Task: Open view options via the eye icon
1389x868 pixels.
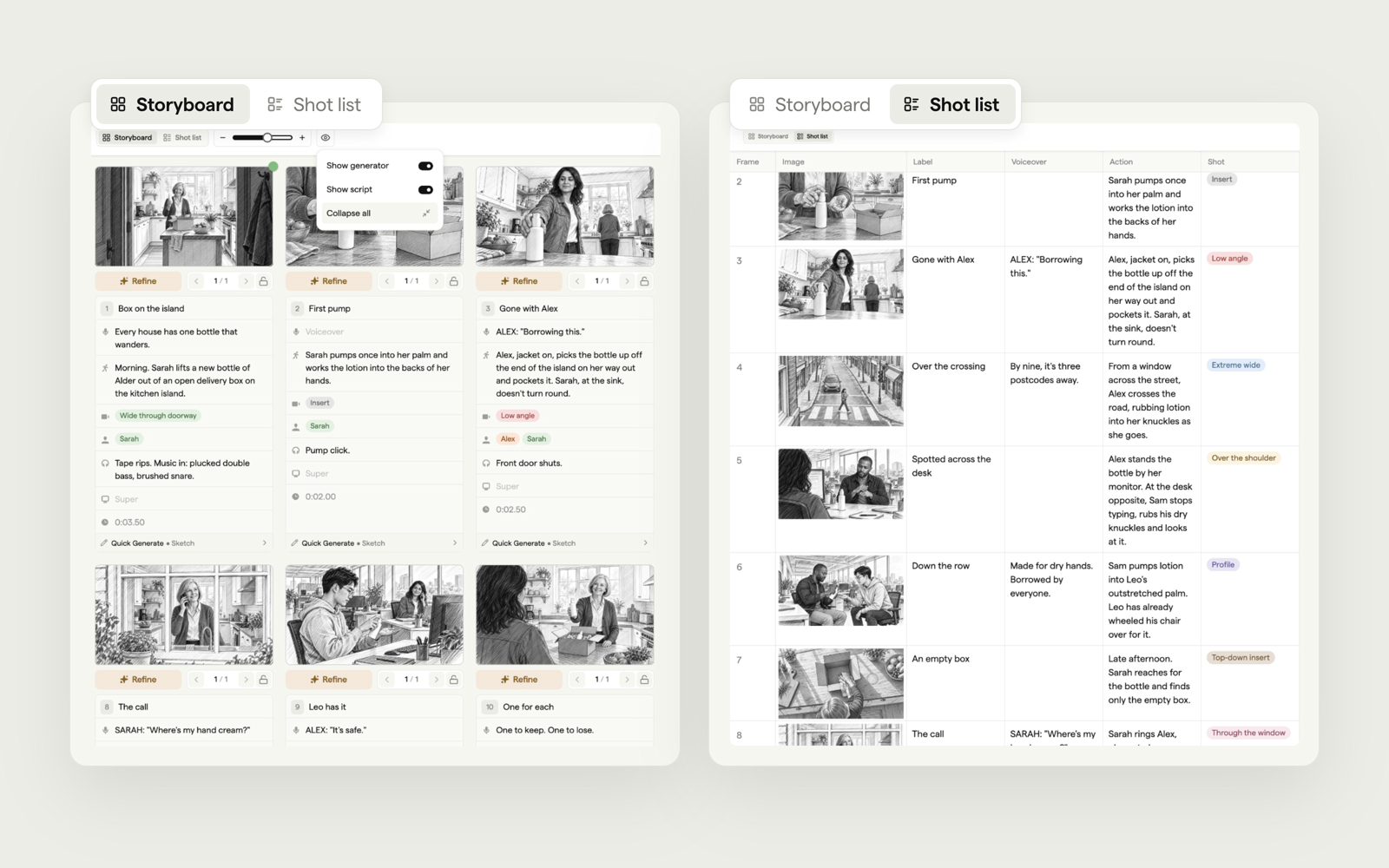Action: click(326, 137)
